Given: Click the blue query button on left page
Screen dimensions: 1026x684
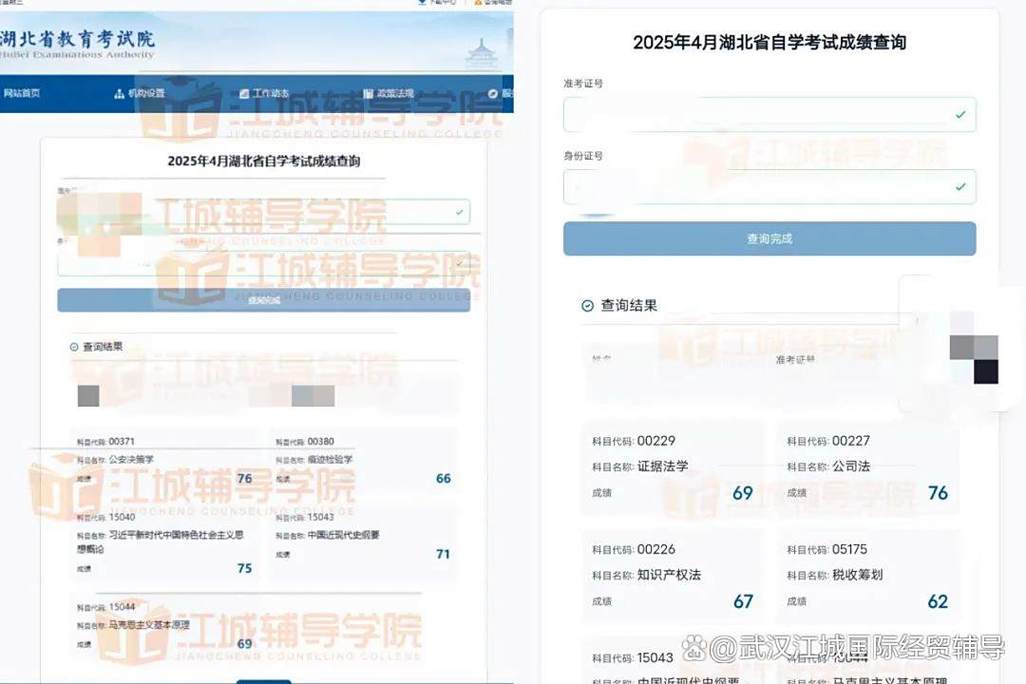Looking at the screenshot, I should (x=263, y=300).
